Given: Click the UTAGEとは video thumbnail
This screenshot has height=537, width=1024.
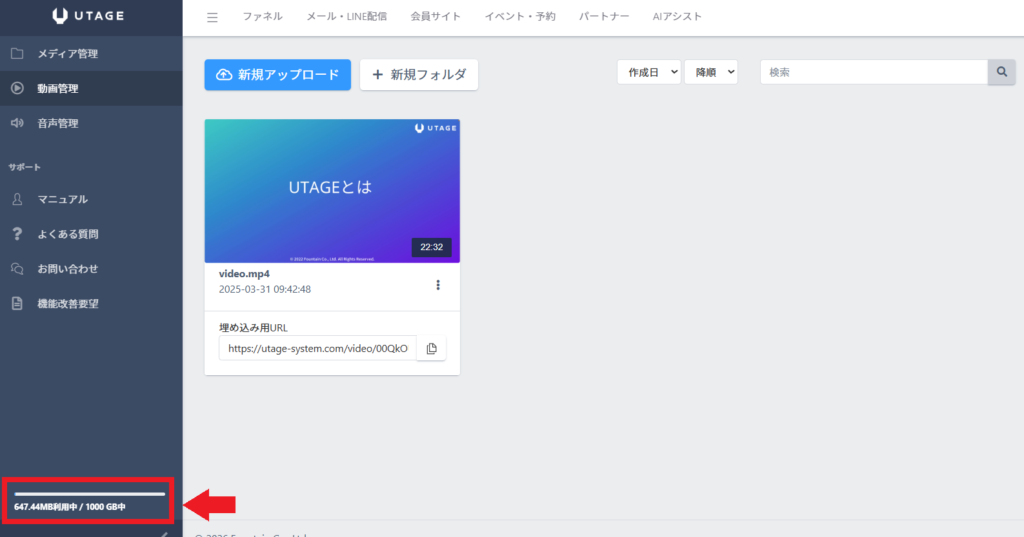Looking at the screenshot, I should 332,190.
